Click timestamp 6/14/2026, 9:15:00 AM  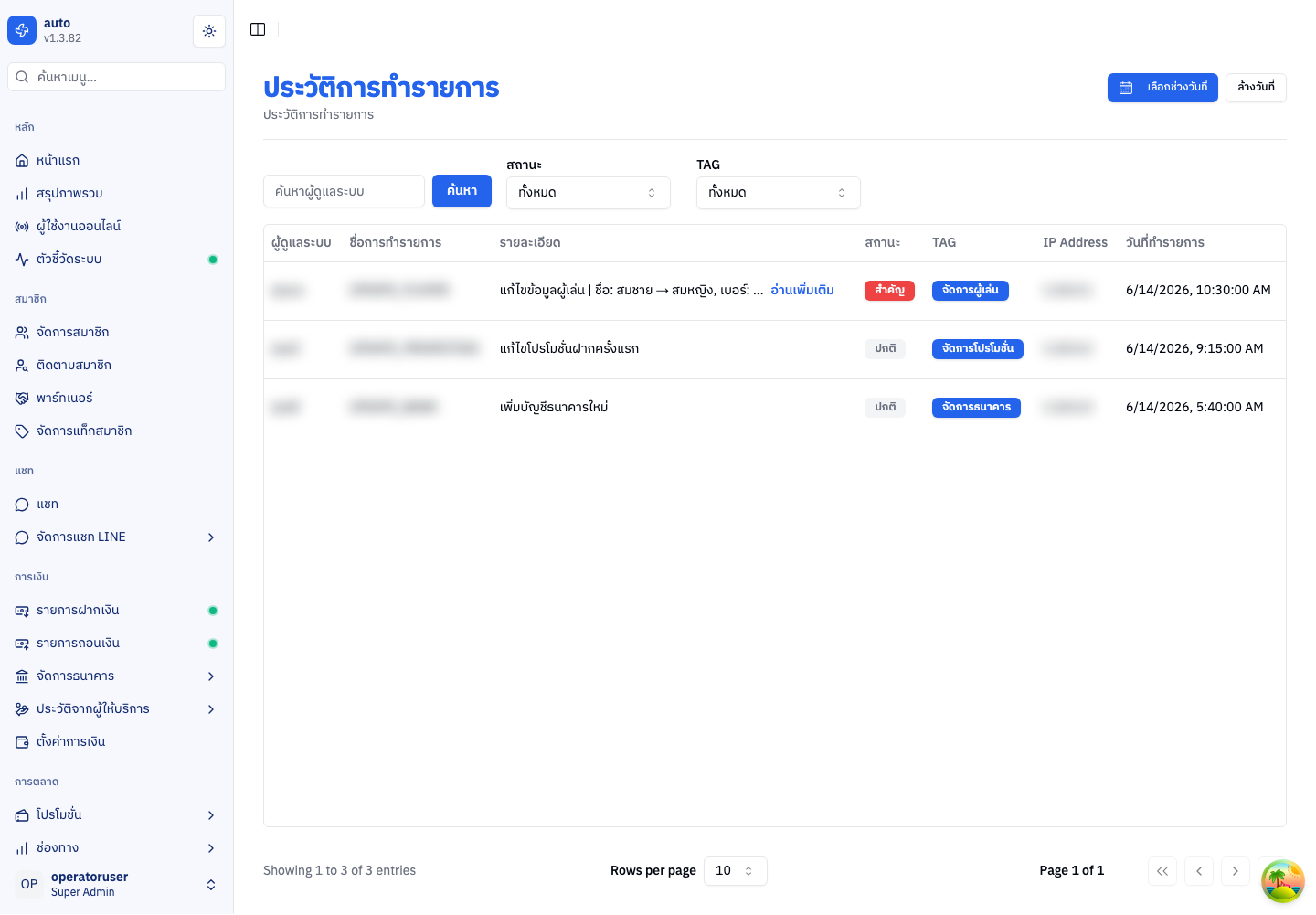click(x=1194, y=349)
